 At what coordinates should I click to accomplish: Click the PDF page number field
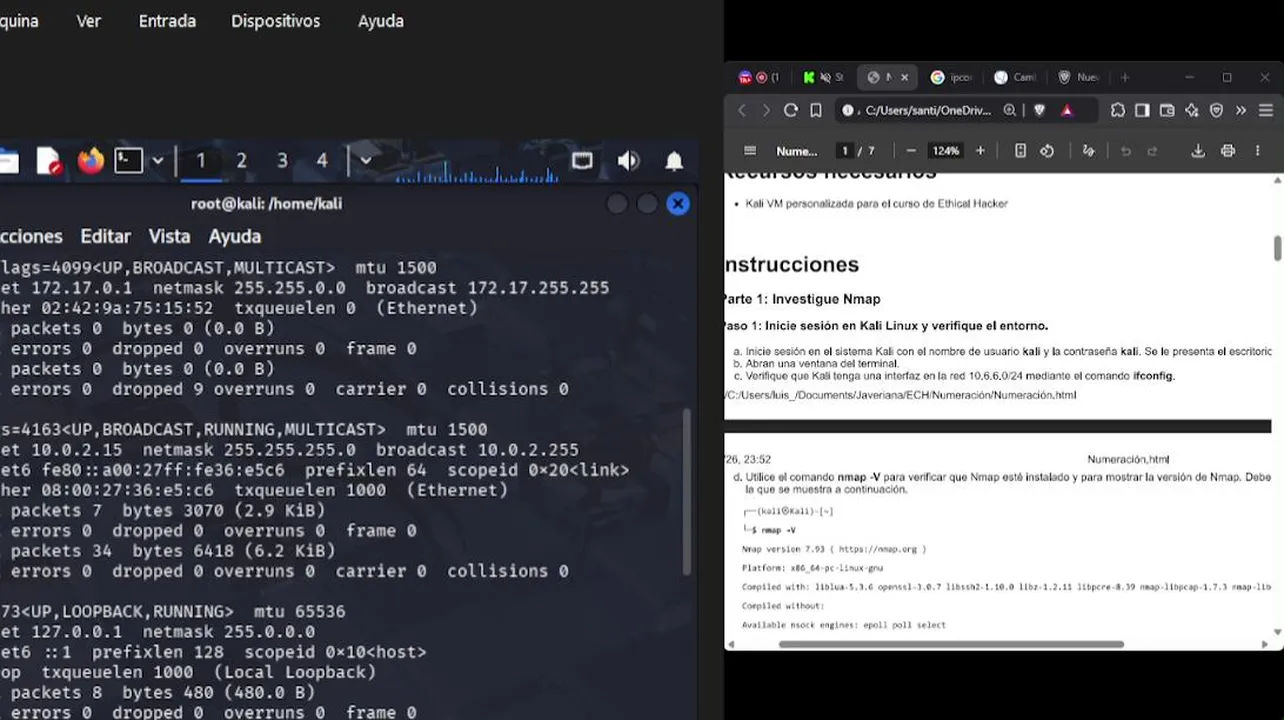[x=845, y=151]
